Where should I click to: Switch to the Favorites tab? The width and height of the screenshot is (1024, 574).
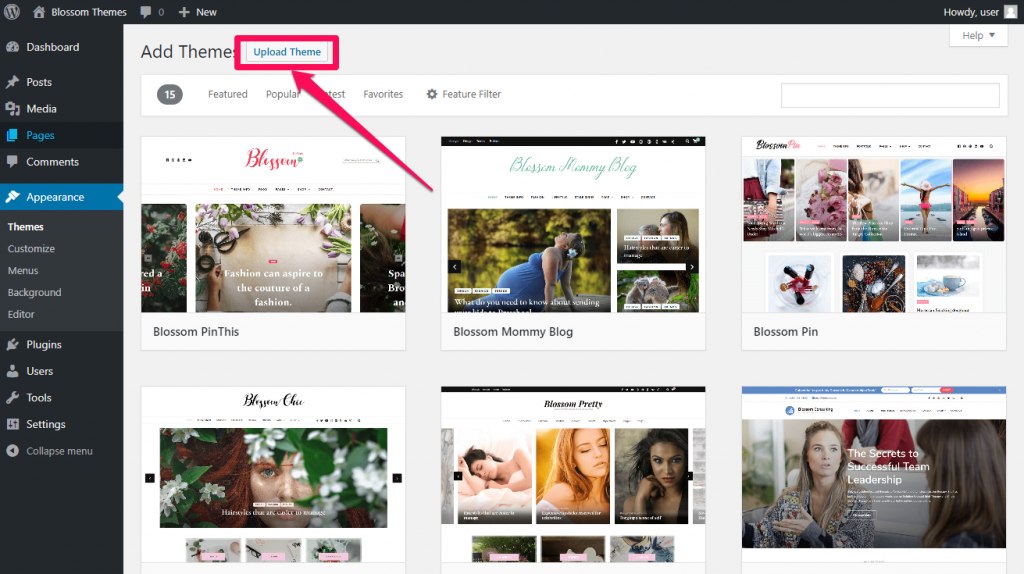click(x=383, y=94)
